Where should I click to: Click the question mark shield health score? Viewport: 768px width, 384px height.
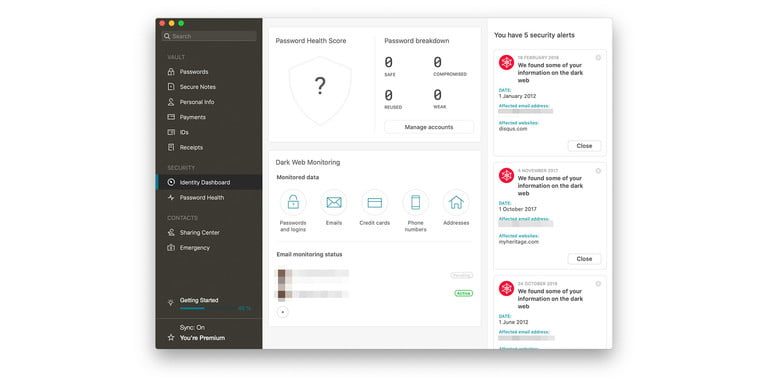(320, 90)
